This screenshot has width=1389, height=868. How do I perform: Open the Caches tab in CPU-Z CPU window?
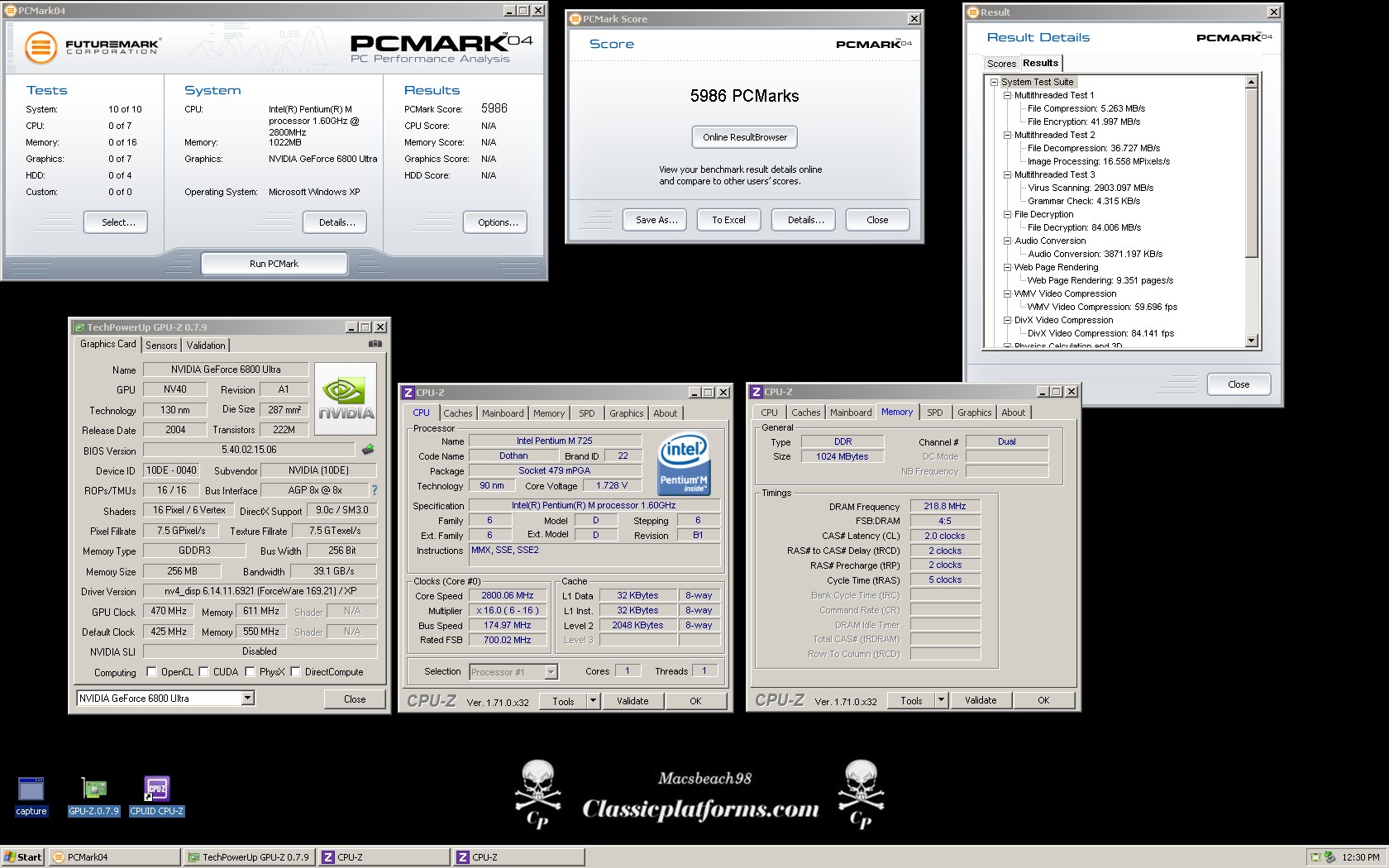(x=458, y=413)
